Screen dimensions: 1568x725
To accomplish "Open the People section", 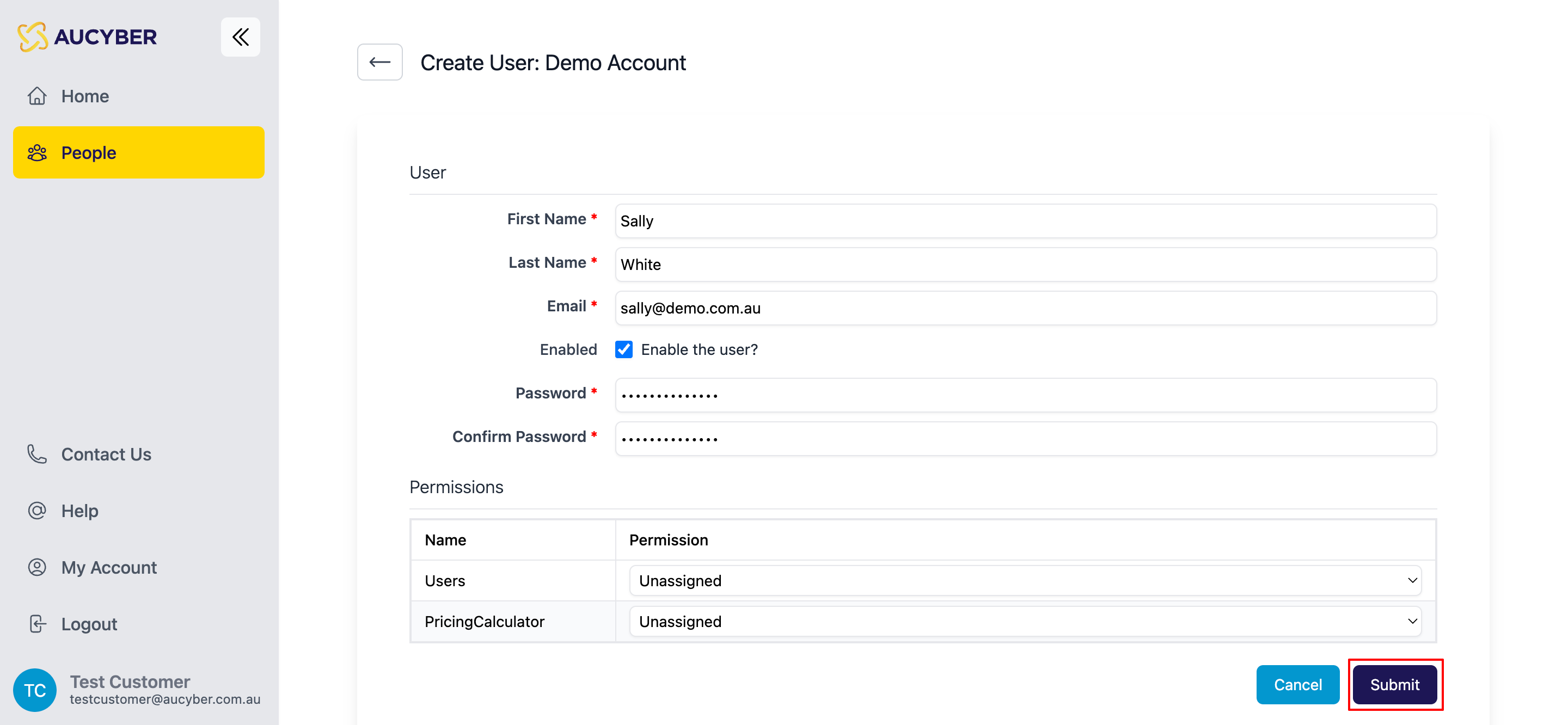I will [89, 152].
